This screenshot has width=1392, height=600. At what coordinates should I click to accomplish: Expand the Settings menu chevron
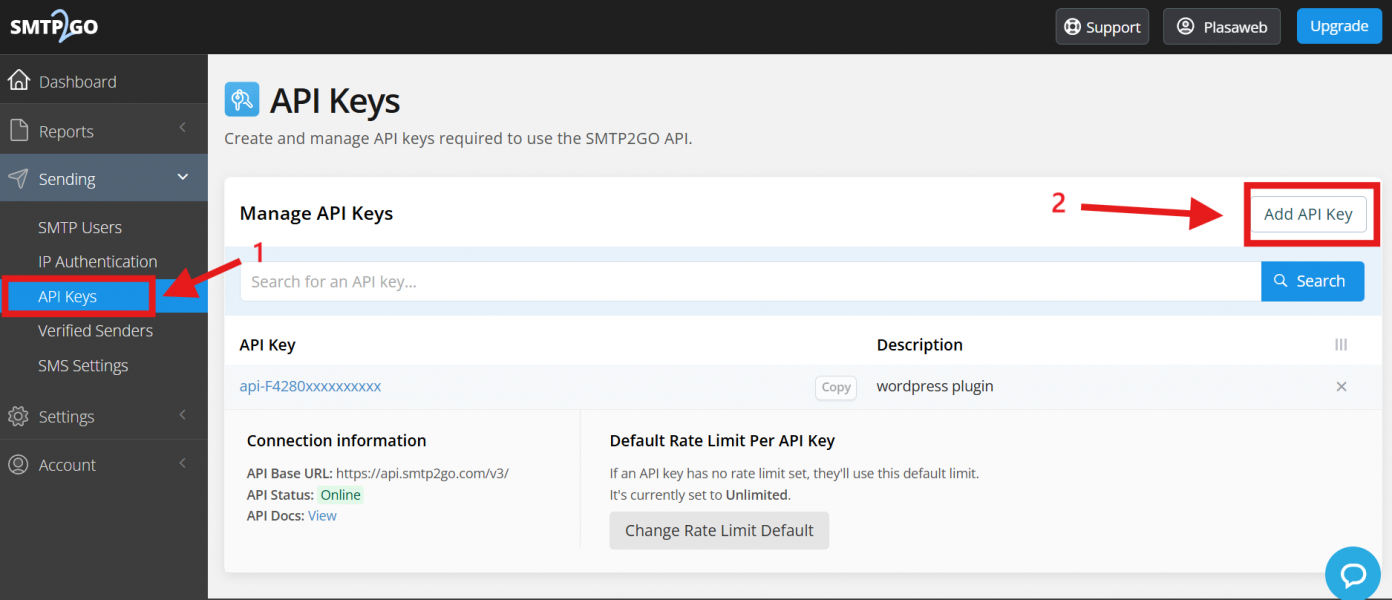[x=183, y=414]
